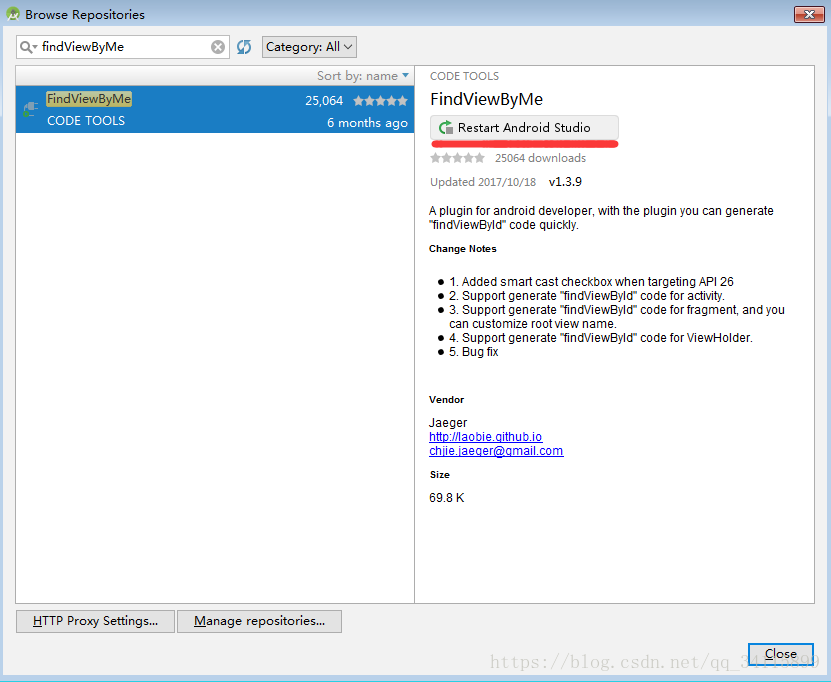The image size is (831, 682).
Task: Click the chjie.jaeger@gmail.com email link
Action: (x=495, y=451)
